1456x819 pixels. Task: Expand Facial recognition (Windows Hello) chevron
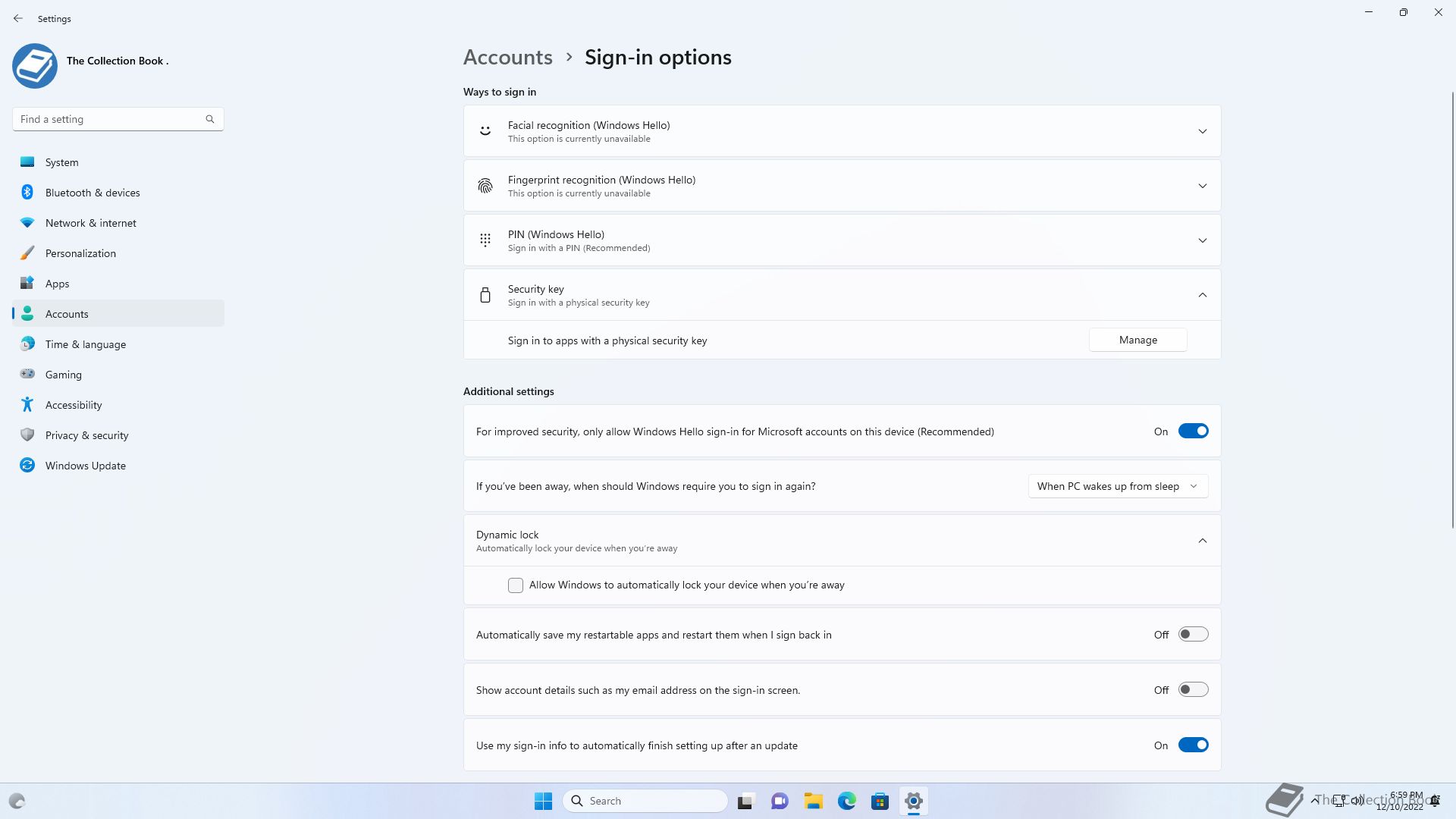(1202, 131)
